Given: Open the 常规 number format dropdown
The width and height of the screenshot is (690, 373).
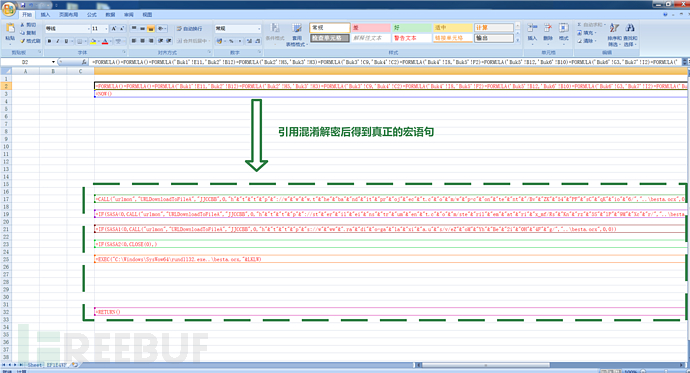Looking at the screenshot, I should tap(259, 29).
